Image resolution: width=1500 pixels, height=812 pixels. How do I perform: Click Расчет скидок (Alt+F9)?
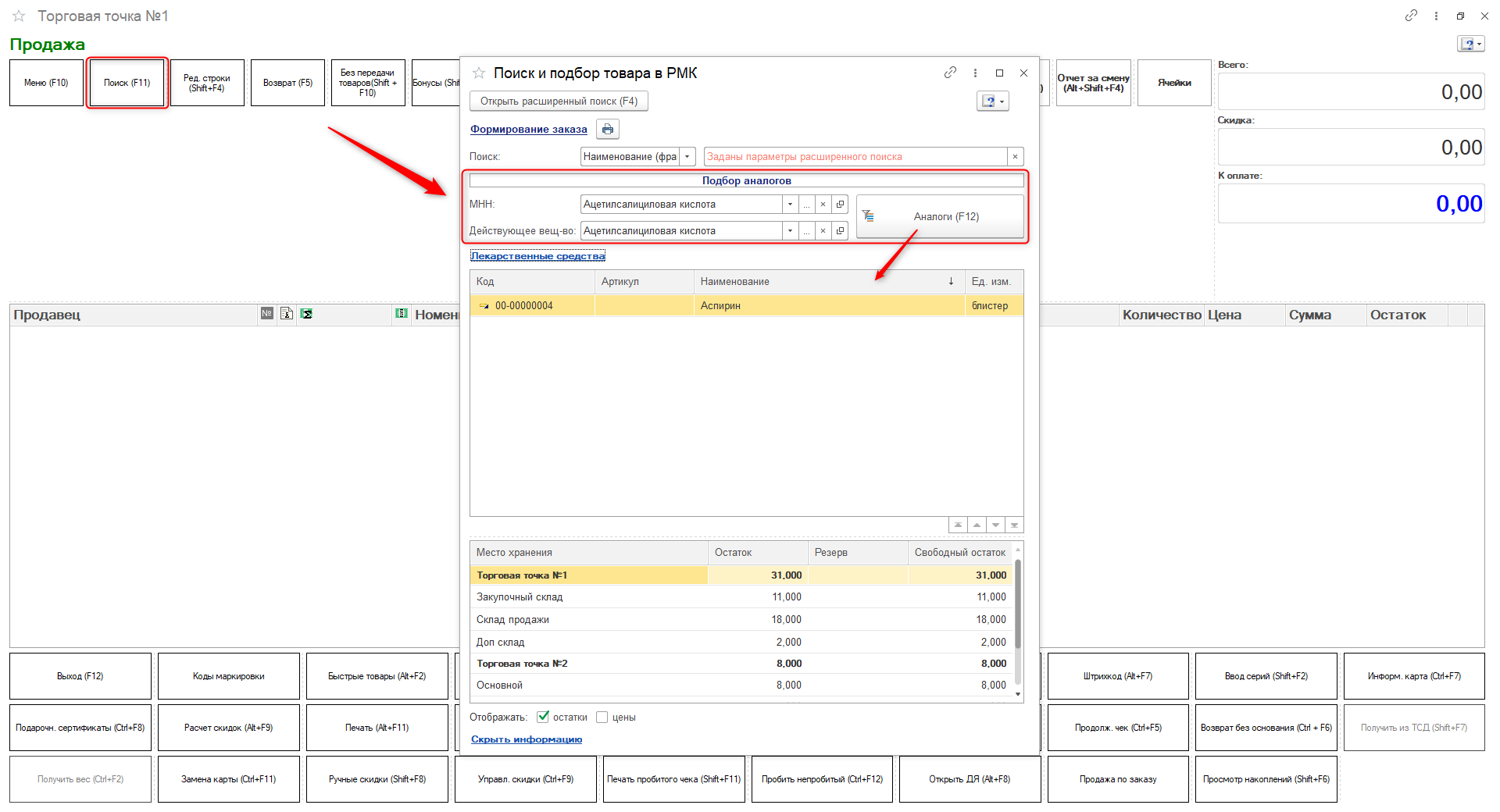(228, 728)
